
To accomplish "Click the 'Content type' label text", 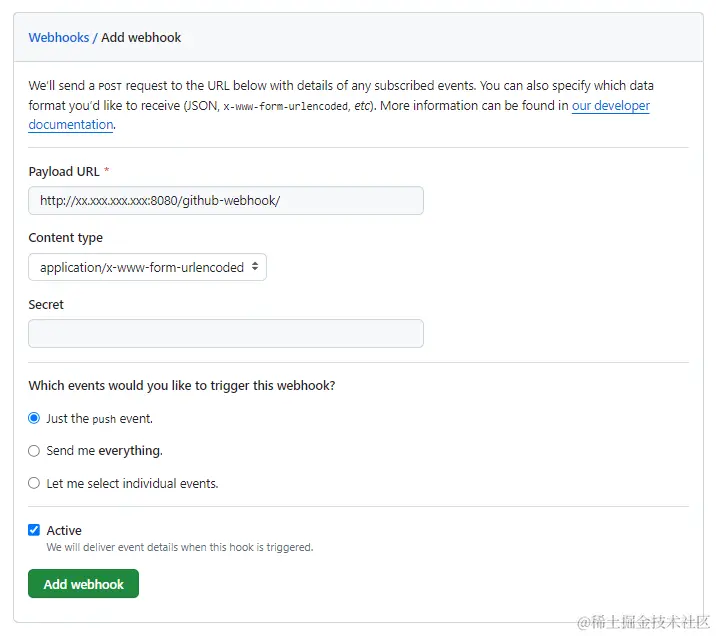I will tap(65, 238).
